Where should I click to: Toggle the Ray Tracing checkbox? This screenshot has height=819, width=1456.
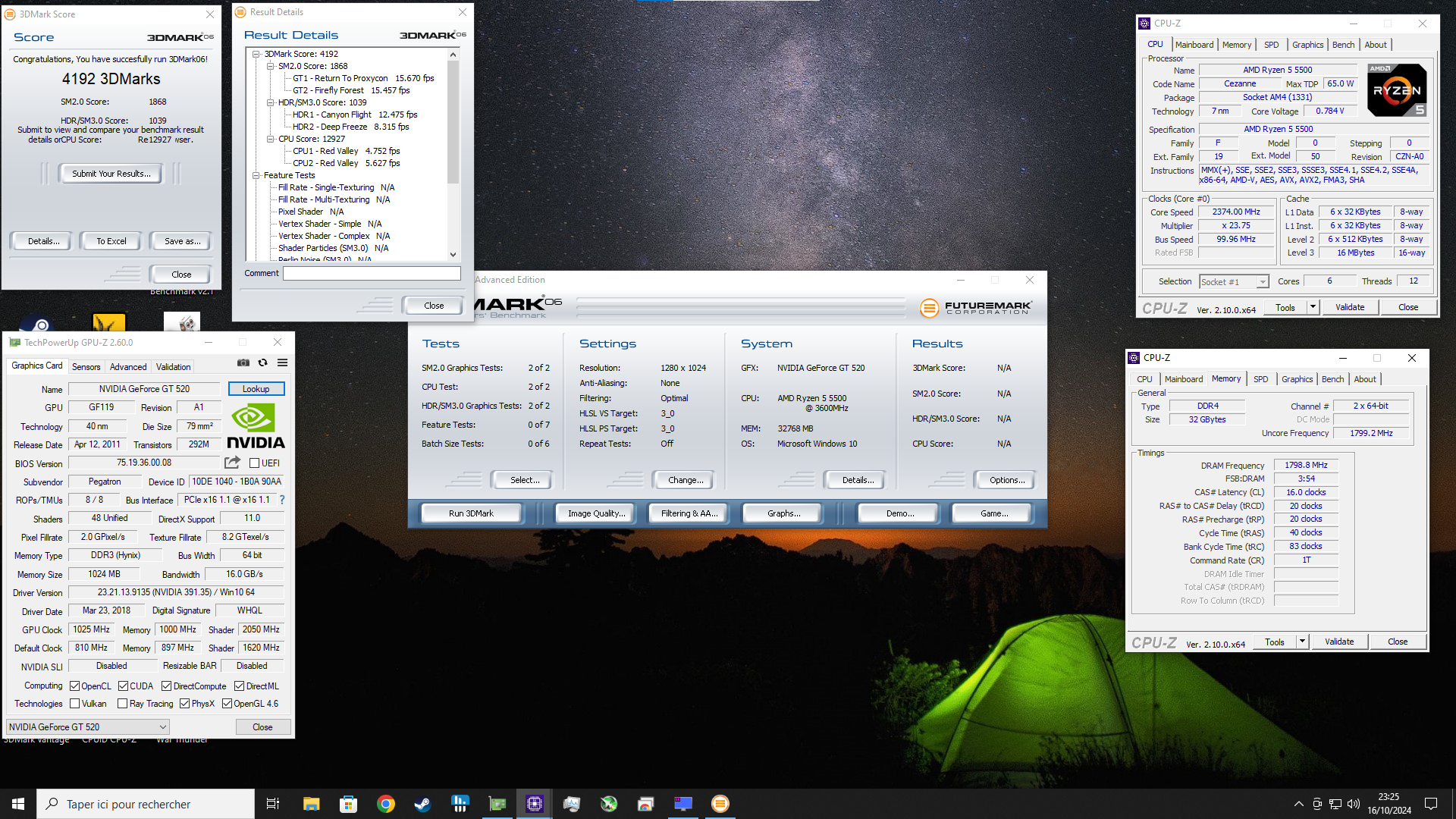tap(122, 704)
